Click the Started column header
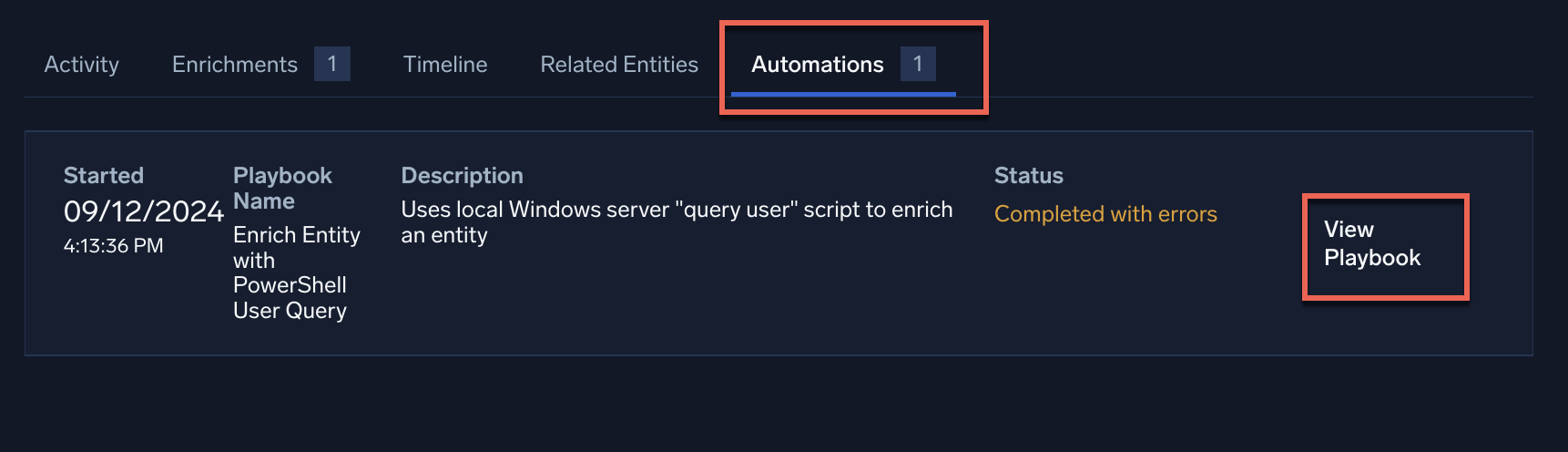The width and height of the screenshot is (1568, 452). pyautogui.click(x=104, y=176)
